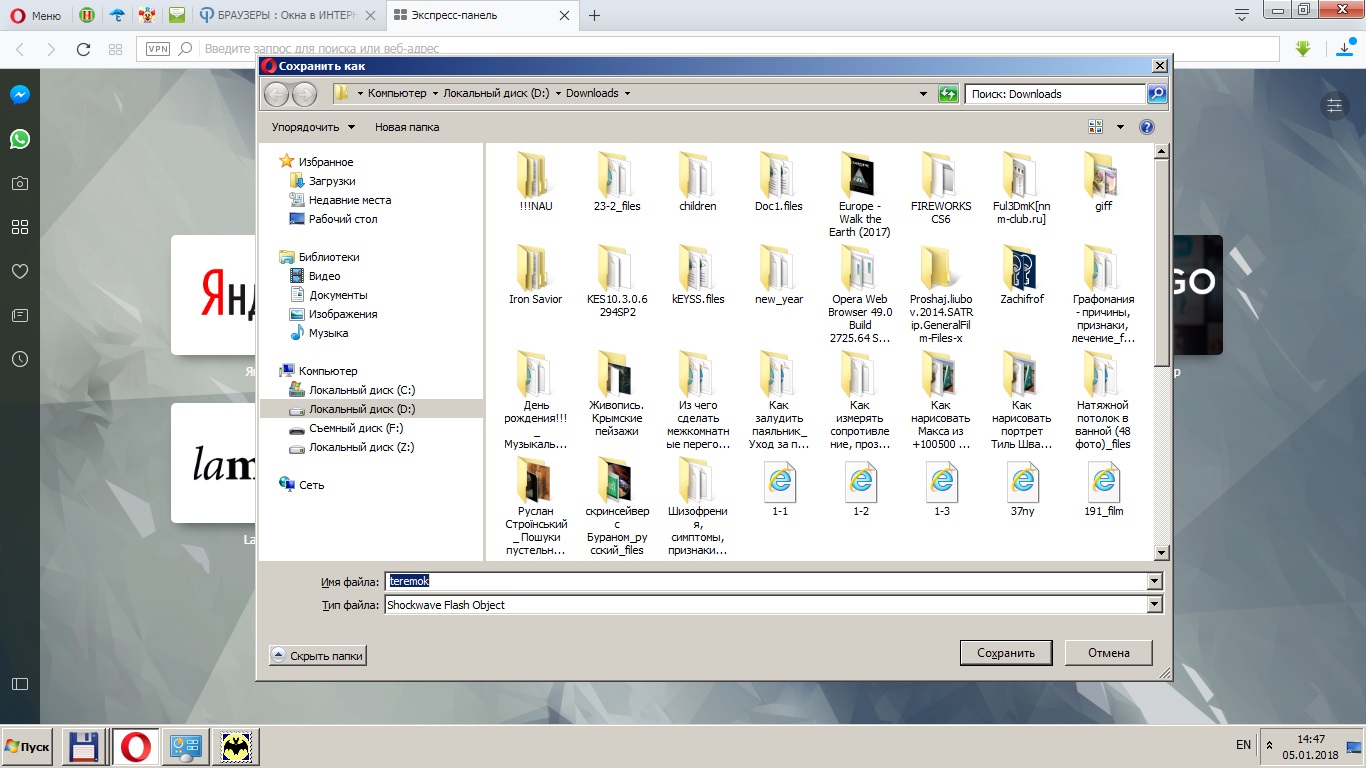Open the view mode options arrow
This screenshot has height=768, width=1366.
1120,127
